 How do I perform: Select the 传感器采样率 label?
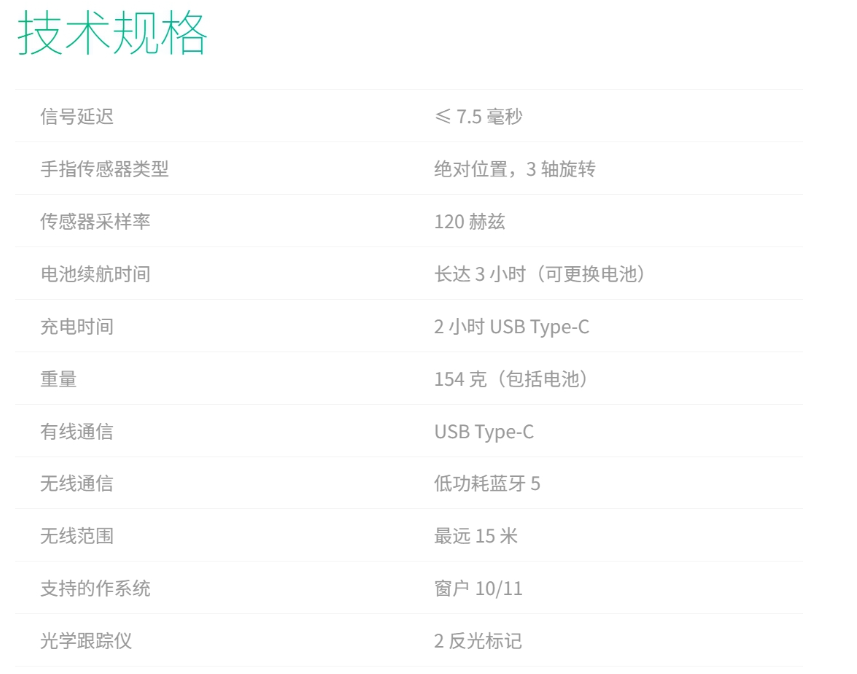[95, 221]
